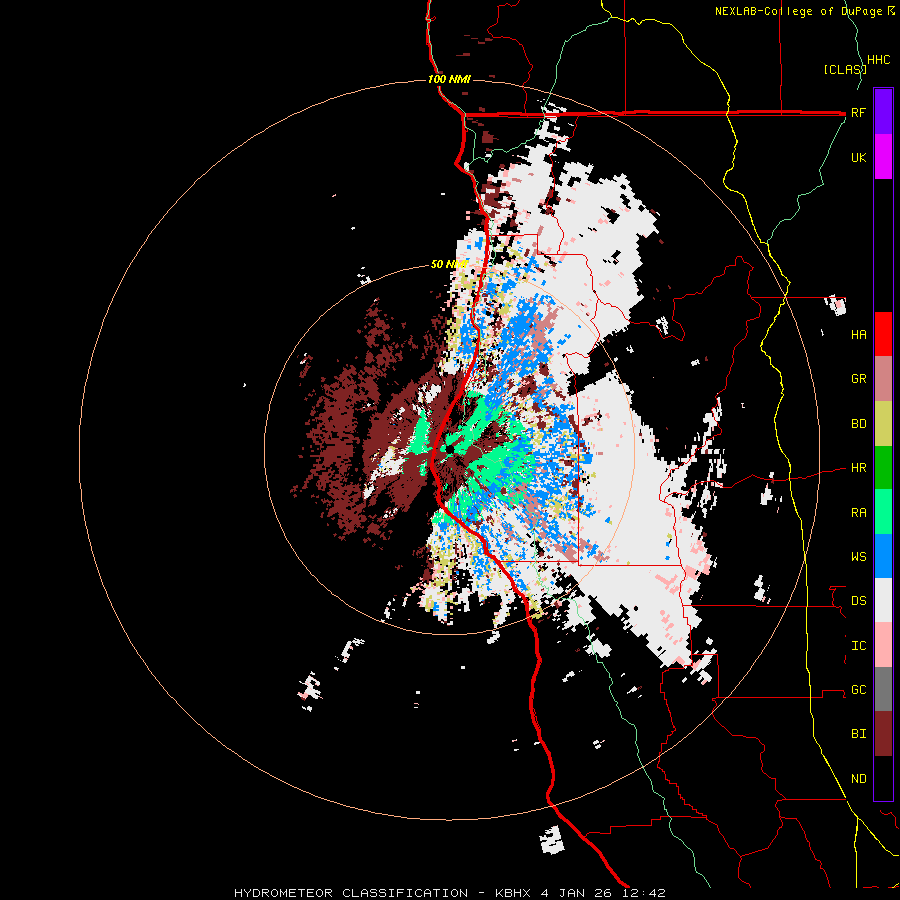This screenshot has width=900, height=900.
Task: Click the BI legend label
Action: 858,734
